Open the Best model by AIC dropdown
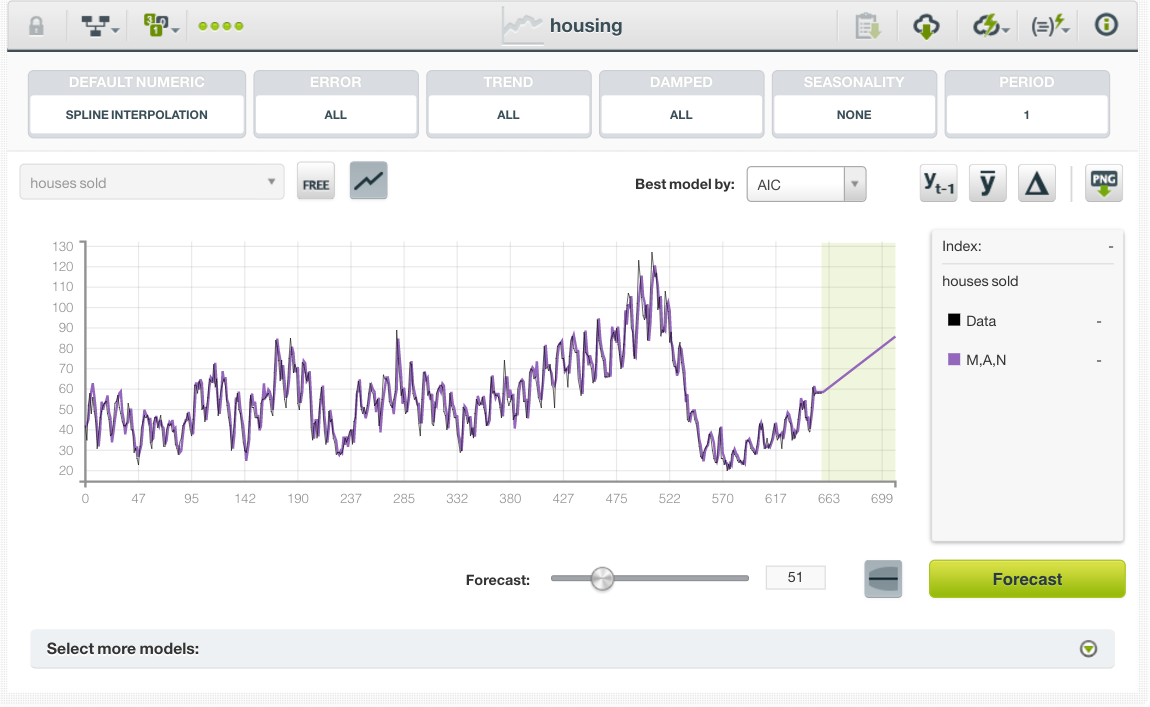1150x707 pixels. tap(806, 183)
